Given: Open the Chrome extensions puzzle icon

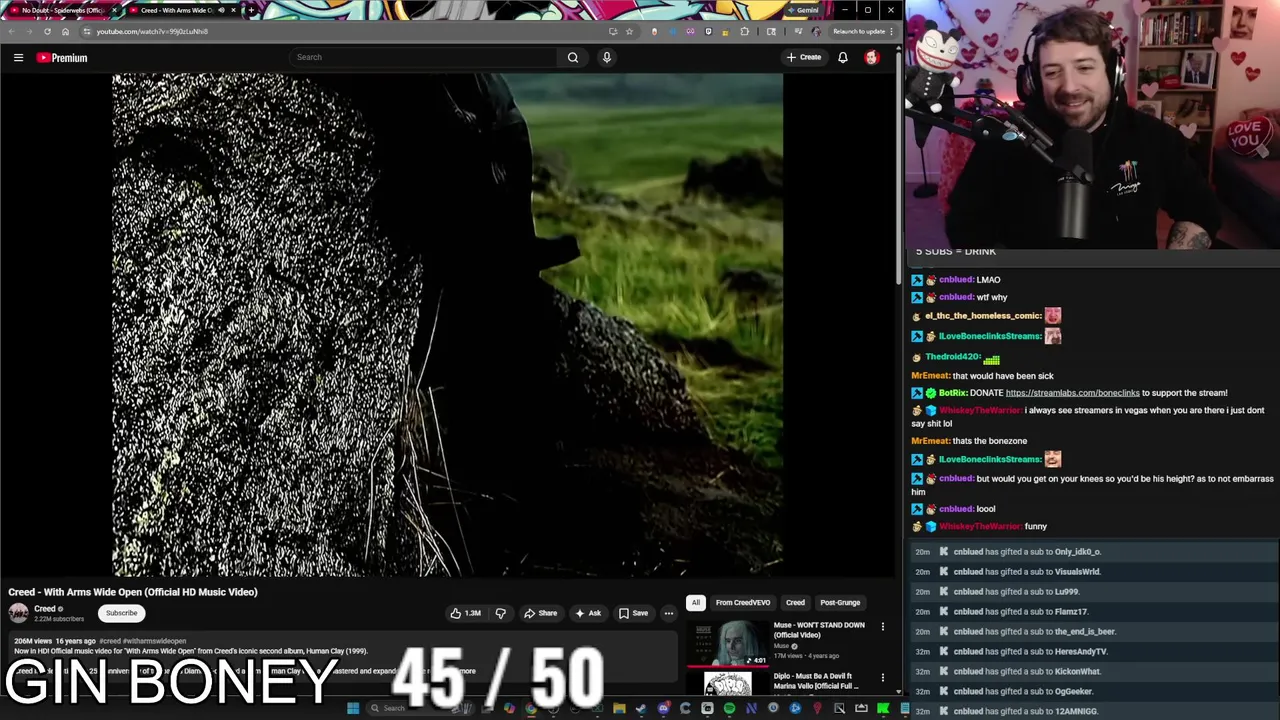Looking at the screenshot, I should tap(744, 31).
